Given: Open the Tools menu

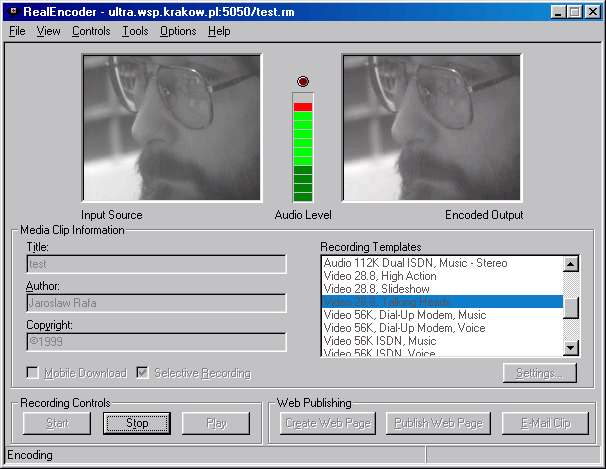Looking at the screenshot, I should pyautogui.click(x=135, y=31).
